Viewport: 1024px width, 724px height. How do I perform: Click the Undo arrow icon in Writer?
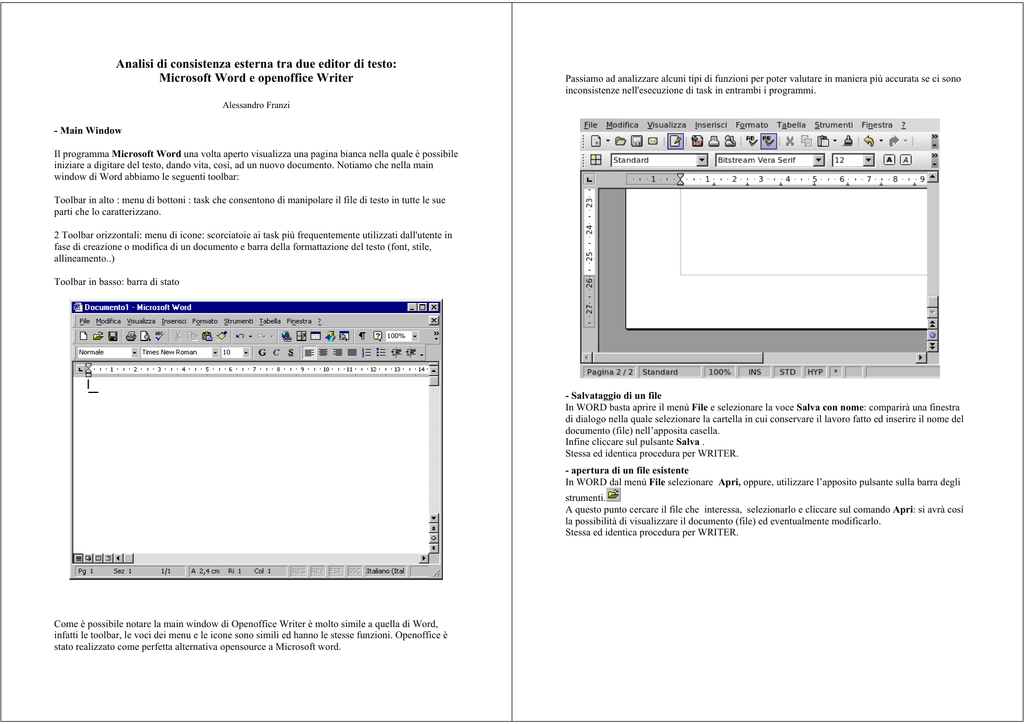869,141
